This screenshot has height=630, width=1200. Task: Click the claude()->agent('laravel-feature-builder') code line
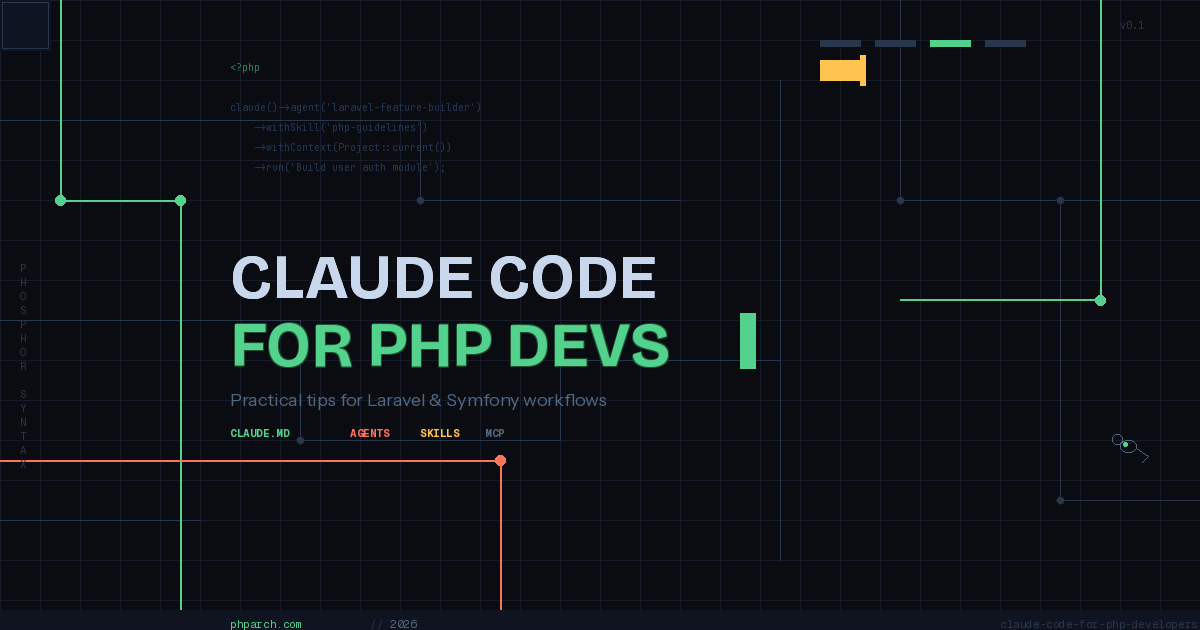point(356,107)
